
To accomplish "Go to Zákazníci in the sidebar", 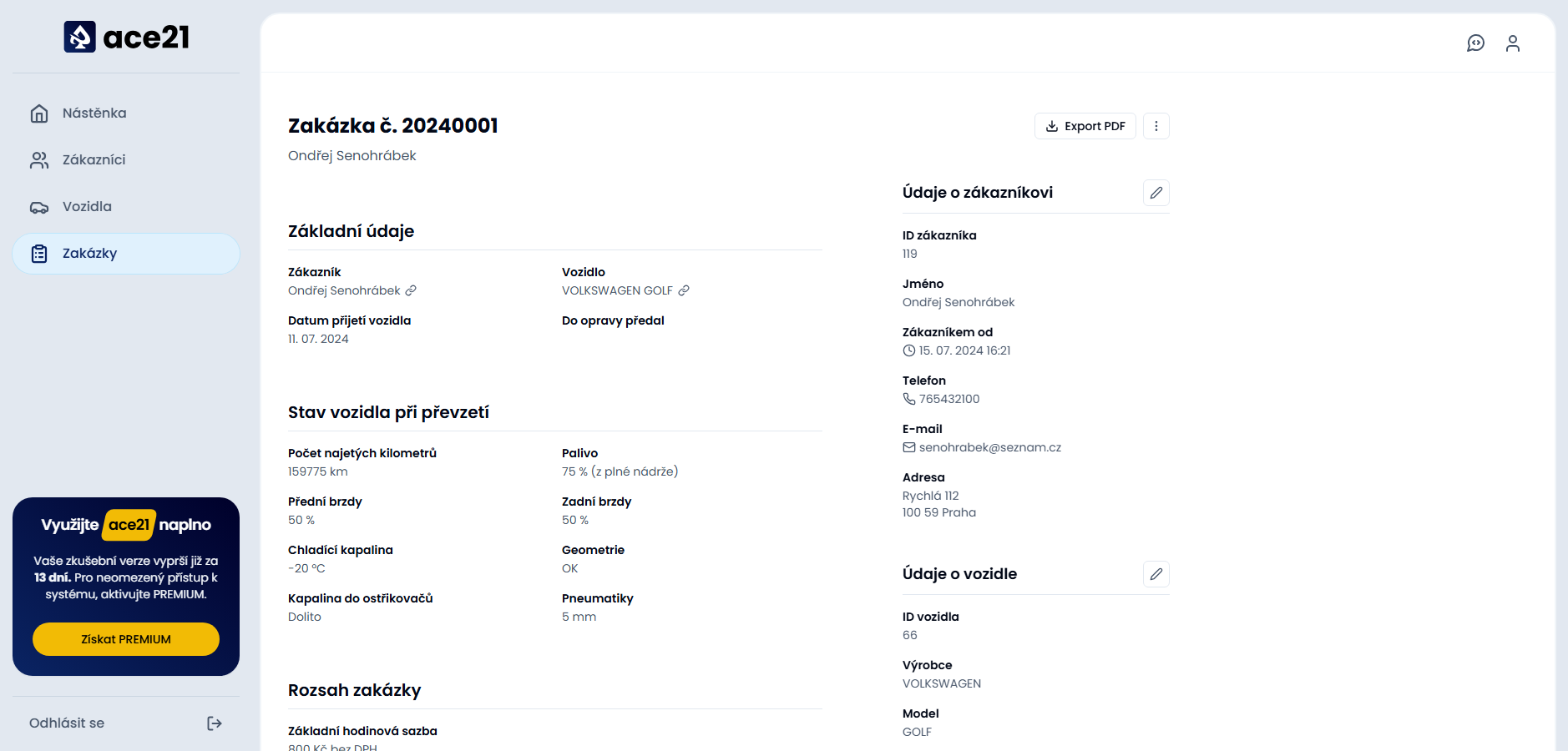I will pos(126,160).
